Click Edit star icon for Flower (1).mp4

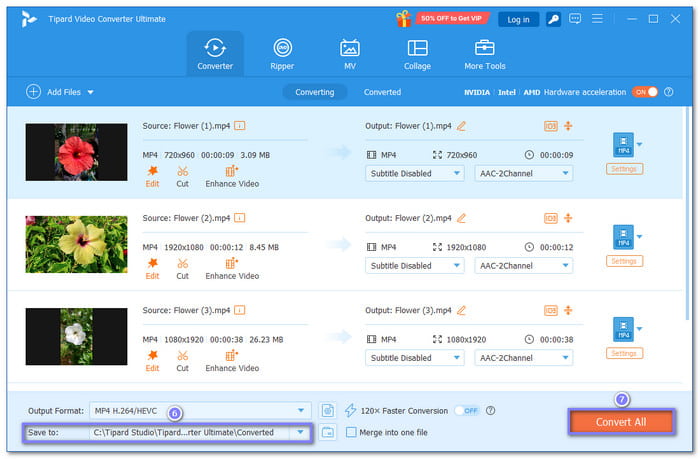152,171
